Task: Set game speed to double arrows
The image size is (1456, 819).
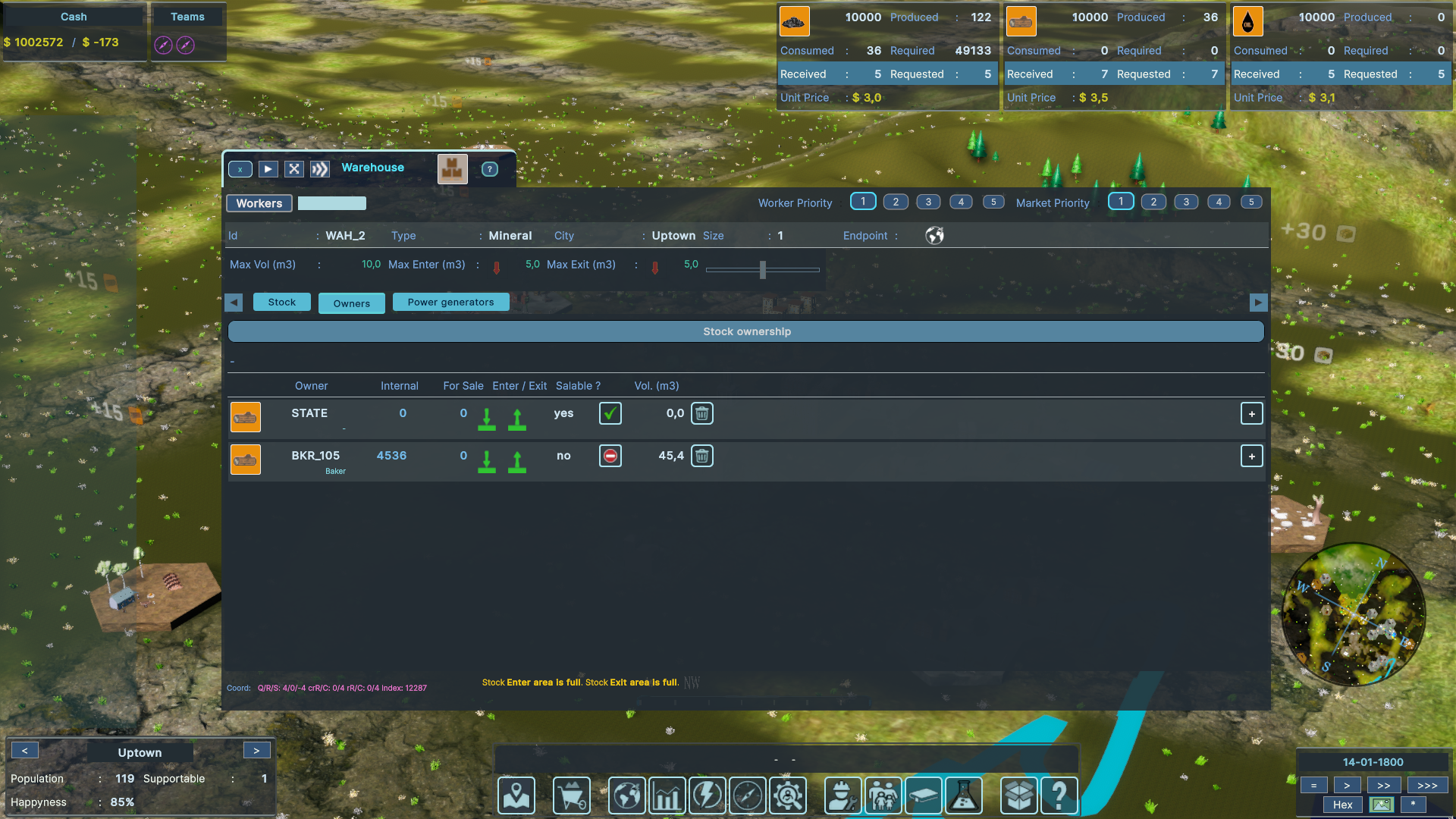Action: [1383, 785]
